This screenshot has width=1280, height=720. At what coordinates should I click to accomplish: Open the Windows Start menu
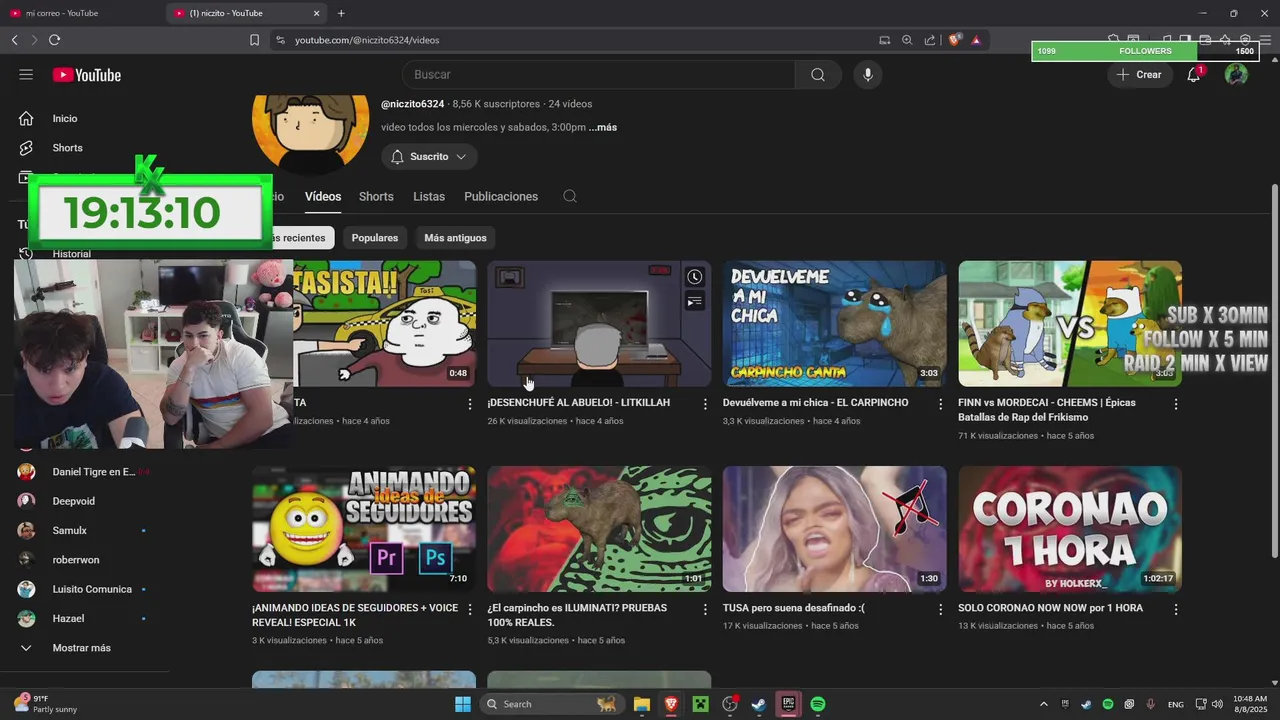click(463, 704)
